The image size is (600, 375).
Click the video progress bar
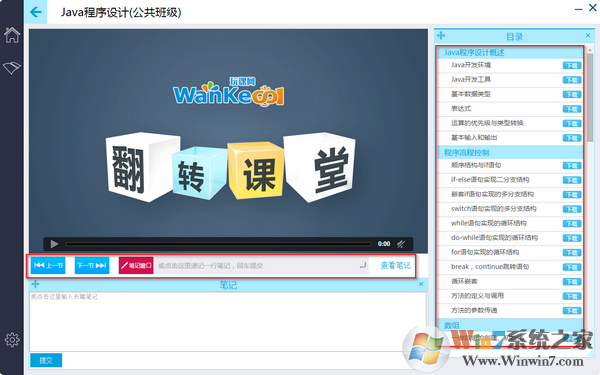[218, 244]
